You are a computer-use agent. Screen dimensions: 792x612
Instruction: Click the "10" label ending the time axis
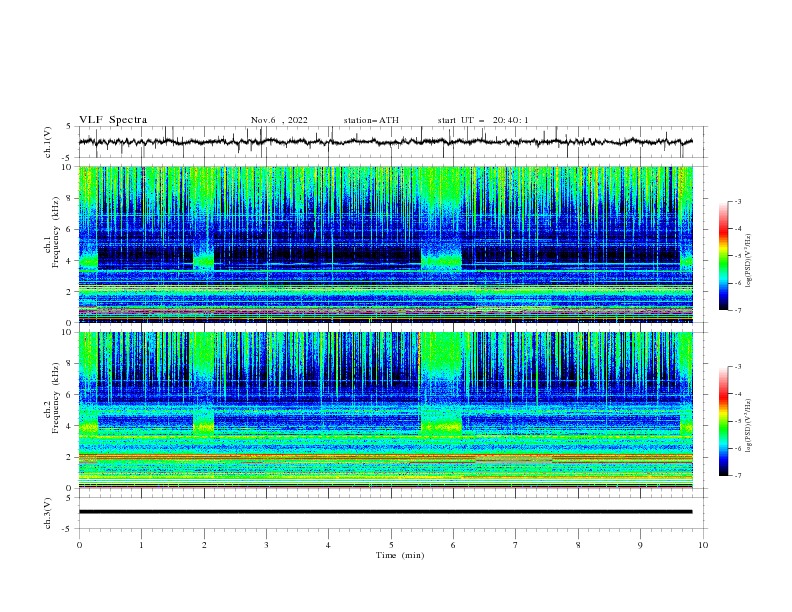(703, 545)
